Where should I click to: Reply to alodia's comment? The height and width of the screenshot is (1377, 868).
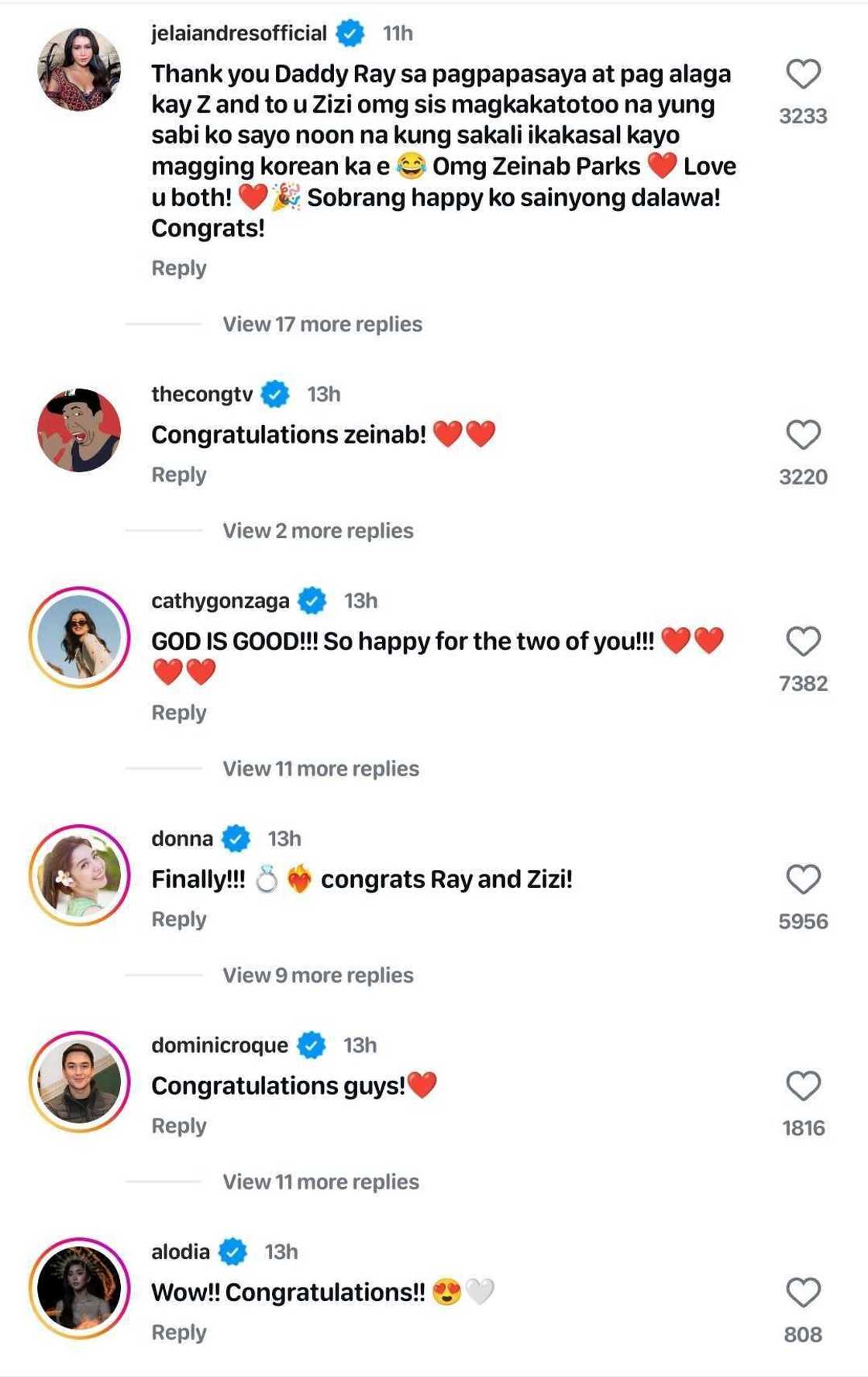pyautogui.click(x=179, y=1331)
